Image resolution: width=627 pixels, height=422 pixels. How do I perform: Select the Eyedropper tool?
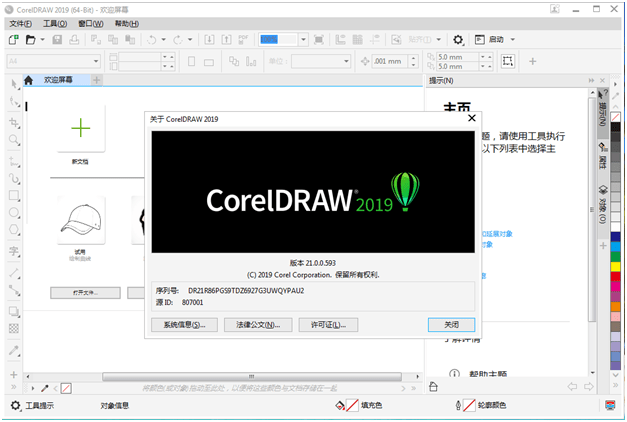pos(14,350)
